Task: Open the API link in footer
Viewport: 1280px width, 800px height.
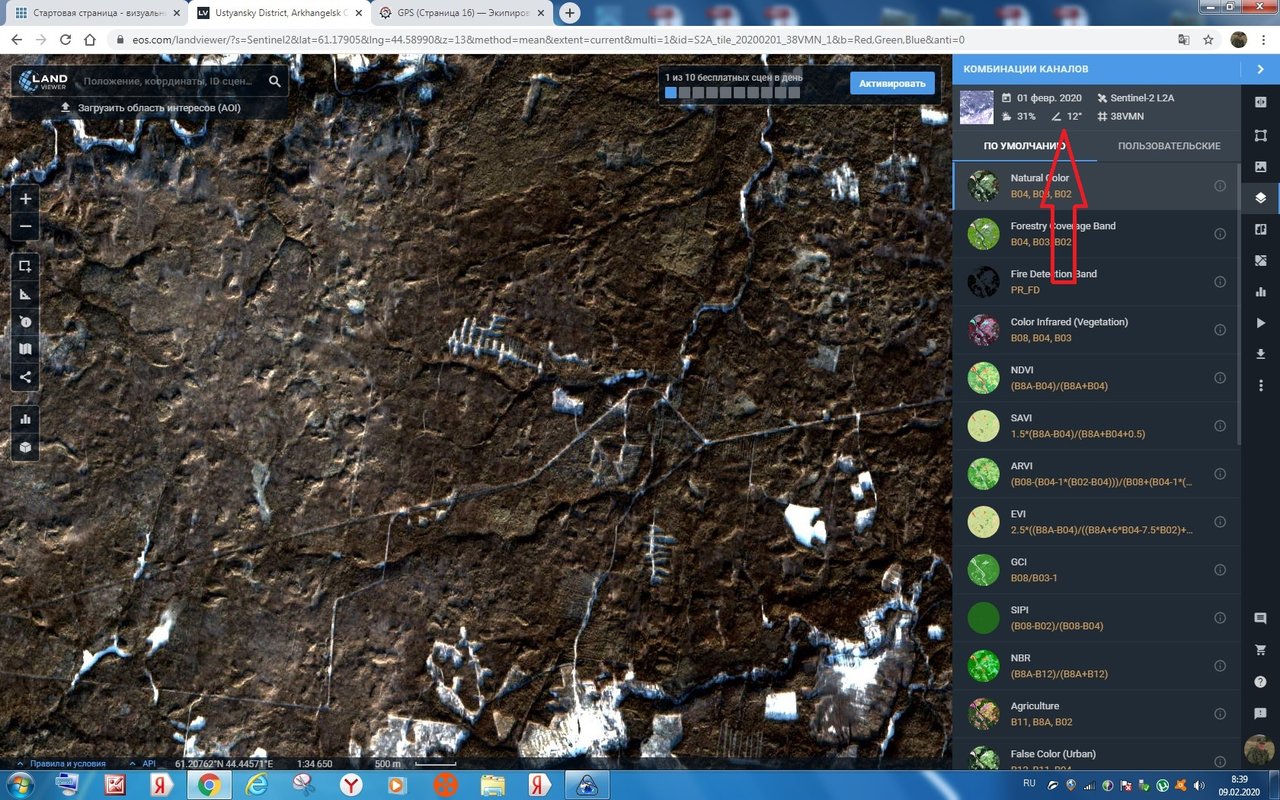Action: point(148,763)
